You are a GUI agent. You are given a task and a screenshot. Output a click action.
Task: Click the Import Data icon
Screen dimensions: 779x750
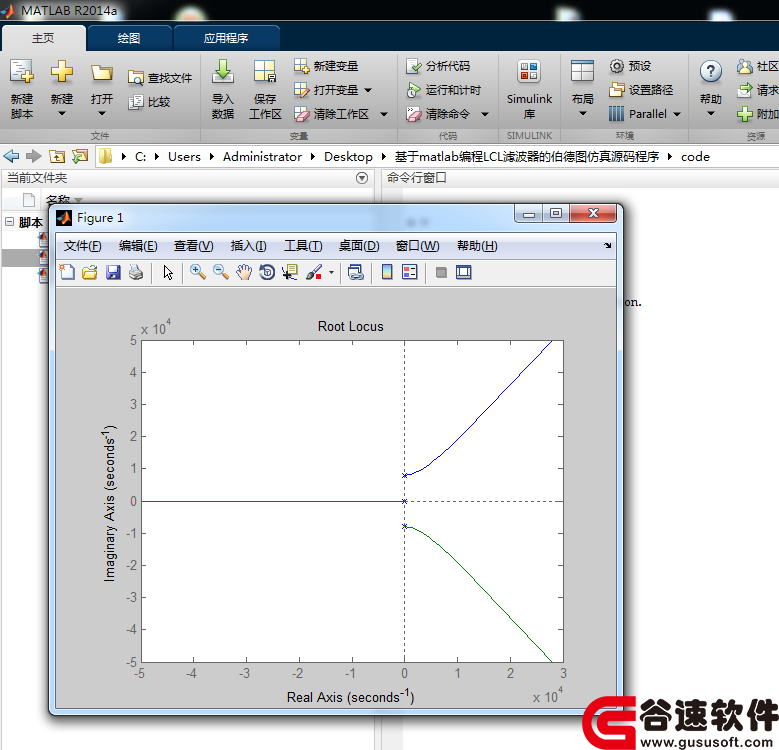tap(223, 72)
